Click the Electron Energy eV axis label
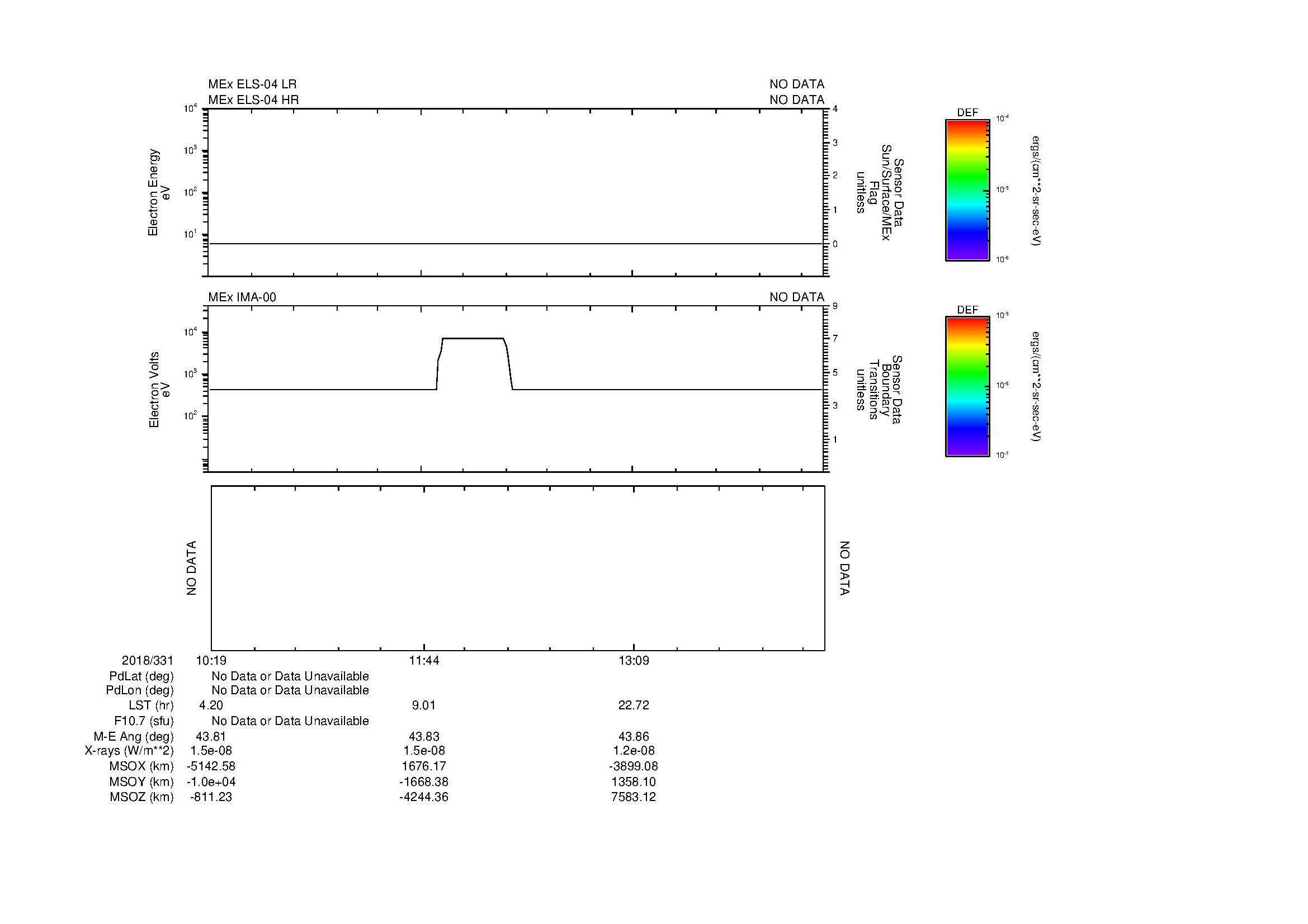 (159, 192)
